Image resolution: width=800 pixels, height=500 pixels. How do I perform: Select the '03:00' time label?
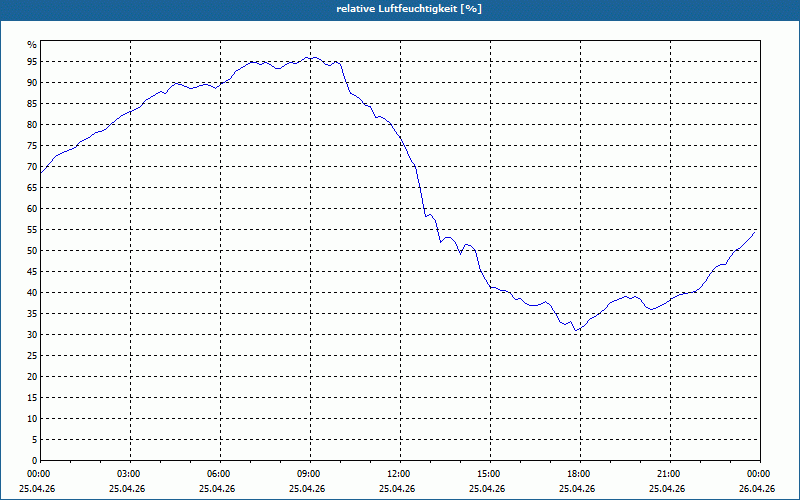pos(128,474)
